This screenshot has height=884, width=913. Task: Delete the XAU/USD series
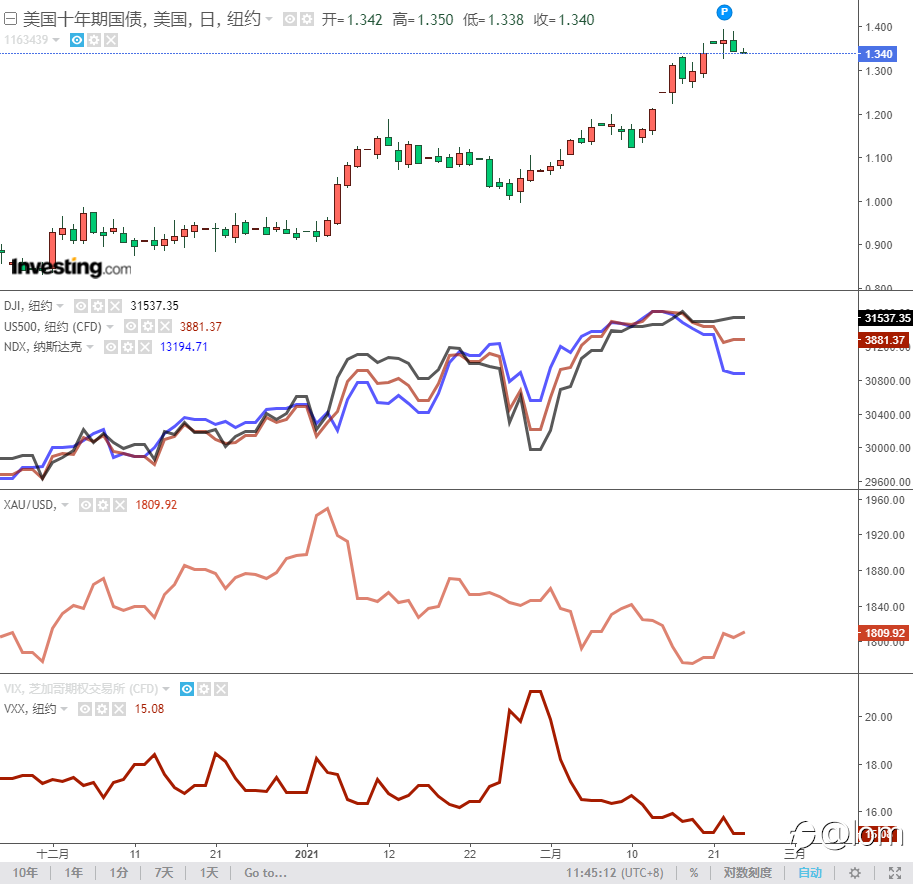coord(120,505)
